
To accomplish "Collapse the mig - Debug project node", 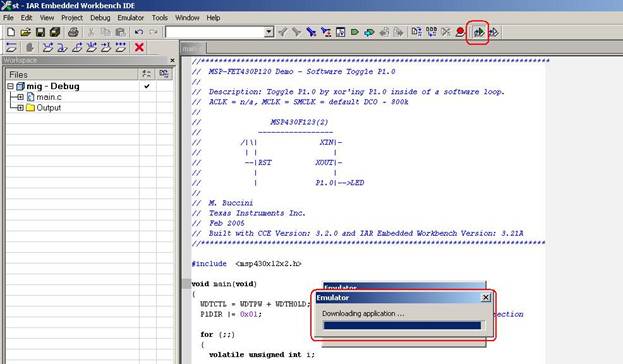I will pyautogui.click(x=11, y=86).
